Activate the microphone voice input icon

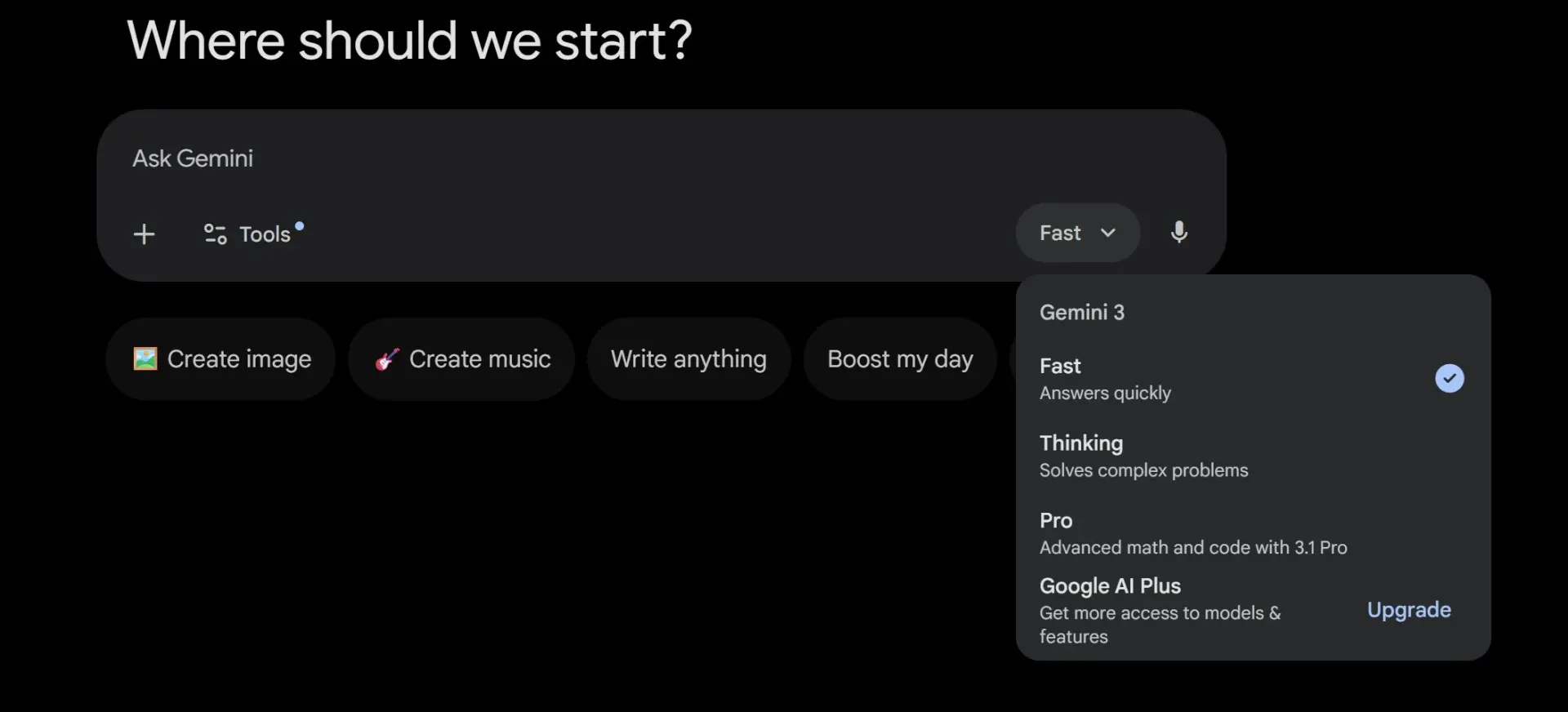pyautogui.click(x=1178, y=233)
